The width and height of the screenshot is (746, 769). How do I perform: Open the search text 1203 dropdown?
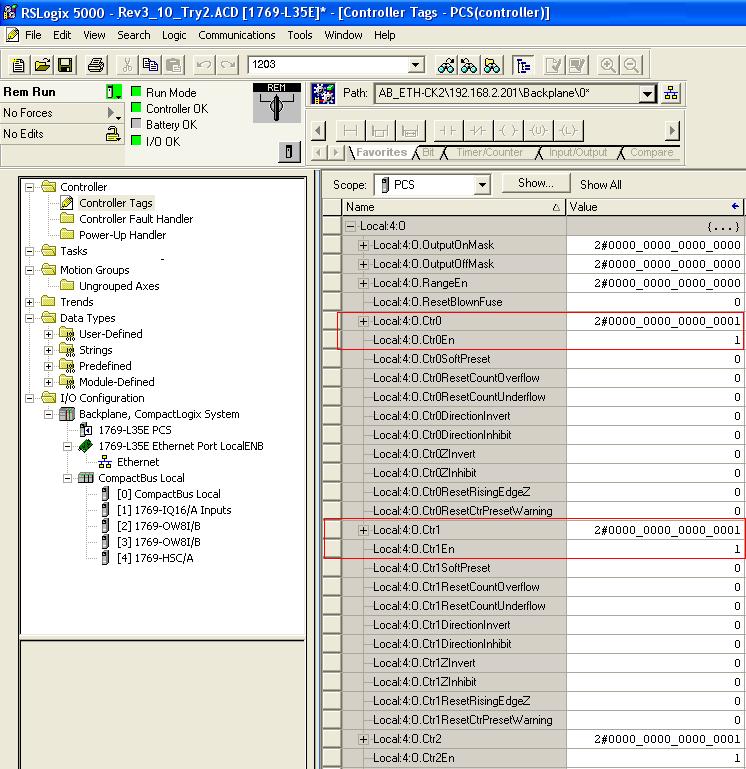pos(415,65)
